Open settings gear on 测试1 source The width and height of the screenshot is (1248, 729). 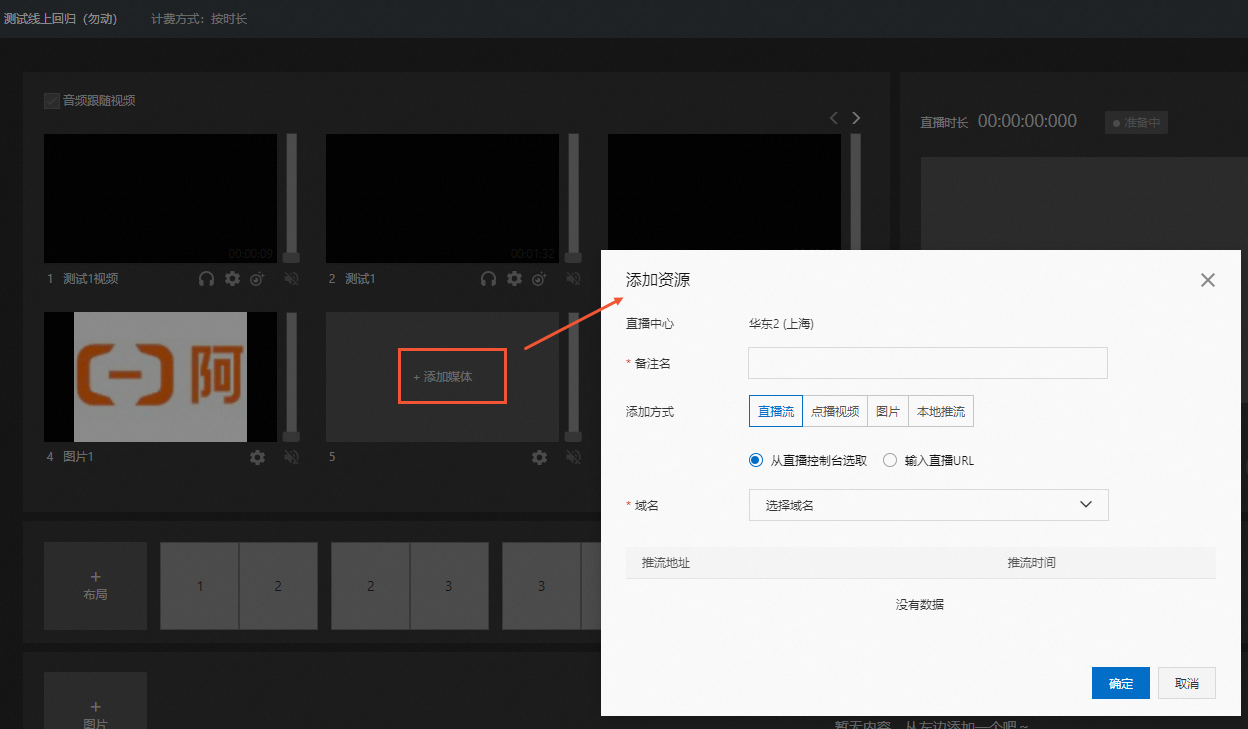[x=513, y=278]
